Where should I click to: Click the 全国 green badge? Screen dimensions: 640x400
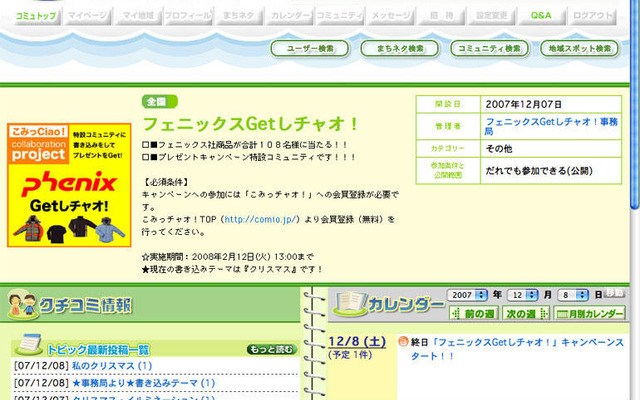pyautogui.click(x=160, y=102)
